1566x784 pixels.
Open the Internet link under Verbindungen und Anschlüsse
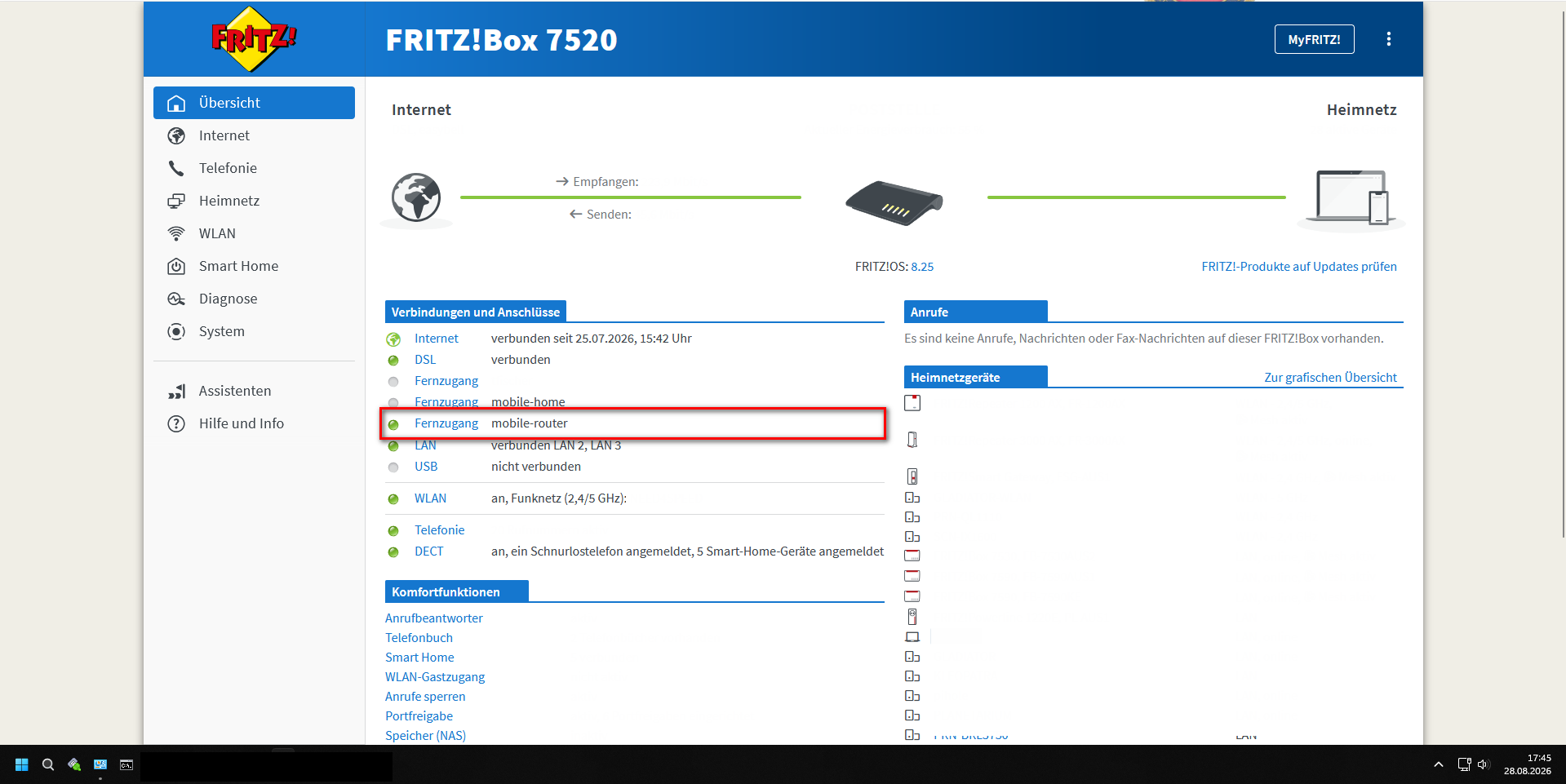point(437,339)
